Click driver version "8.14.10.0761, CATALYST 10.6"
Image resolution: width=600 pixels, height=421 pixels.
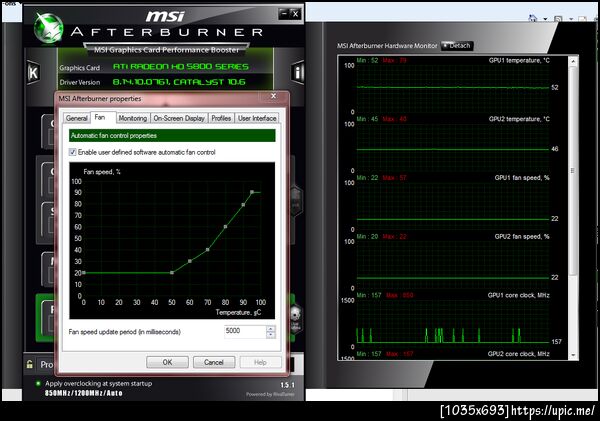tap(179, 82)
